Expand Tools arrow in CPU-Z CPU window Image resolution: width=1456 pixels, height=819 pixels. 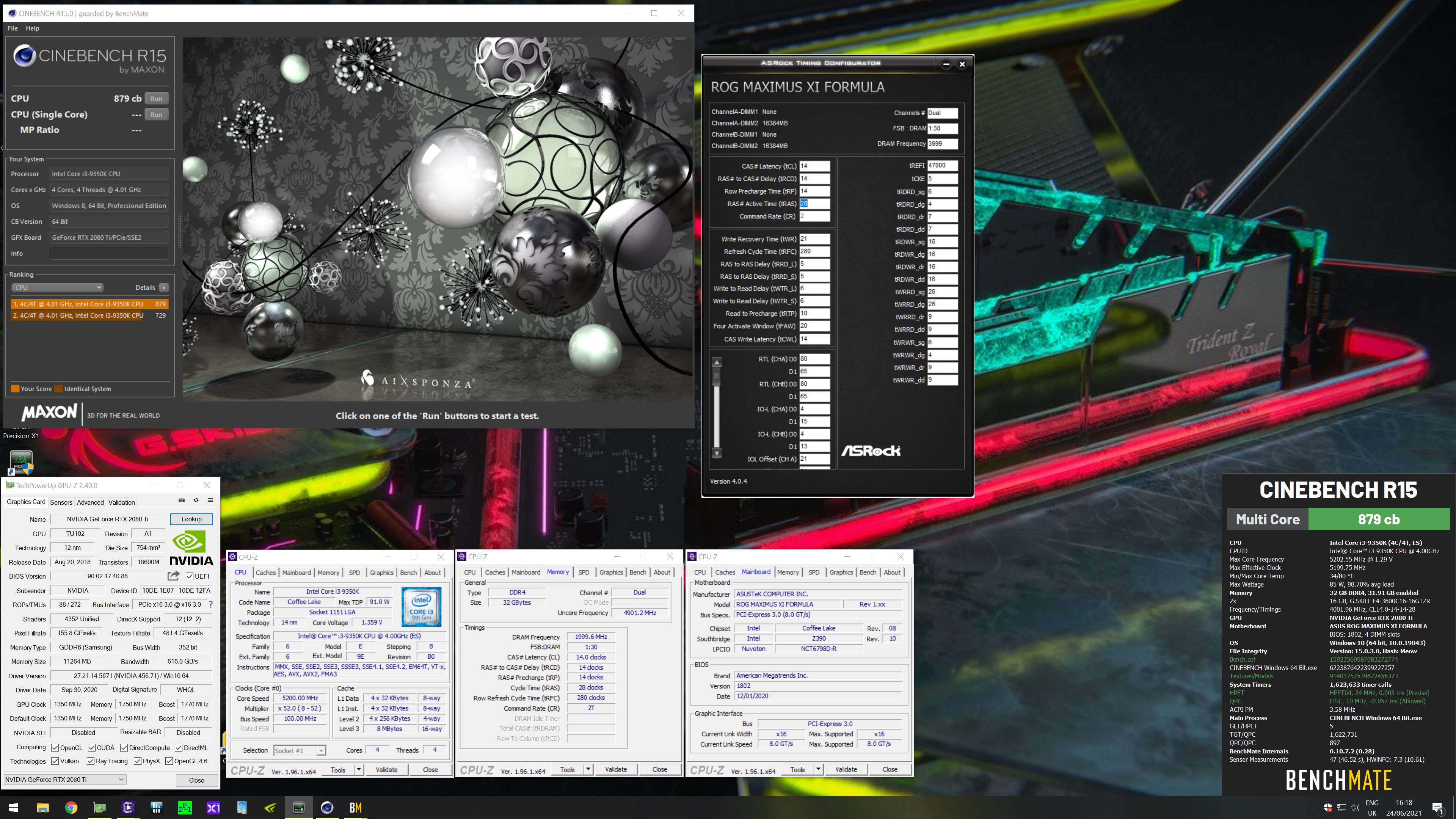[x=358, y=769]
